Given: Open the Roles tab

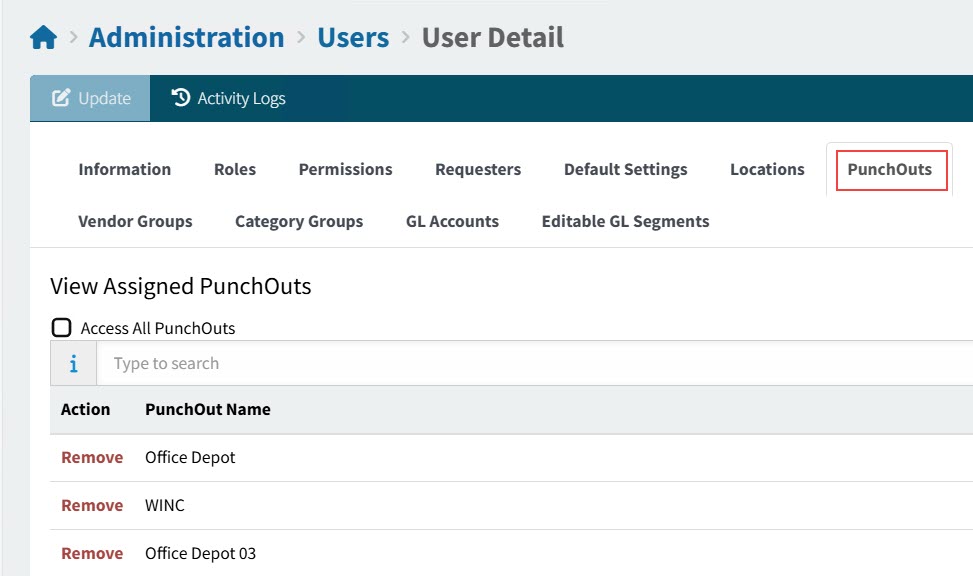Looking at the screenshot, I should pos(235,169).
